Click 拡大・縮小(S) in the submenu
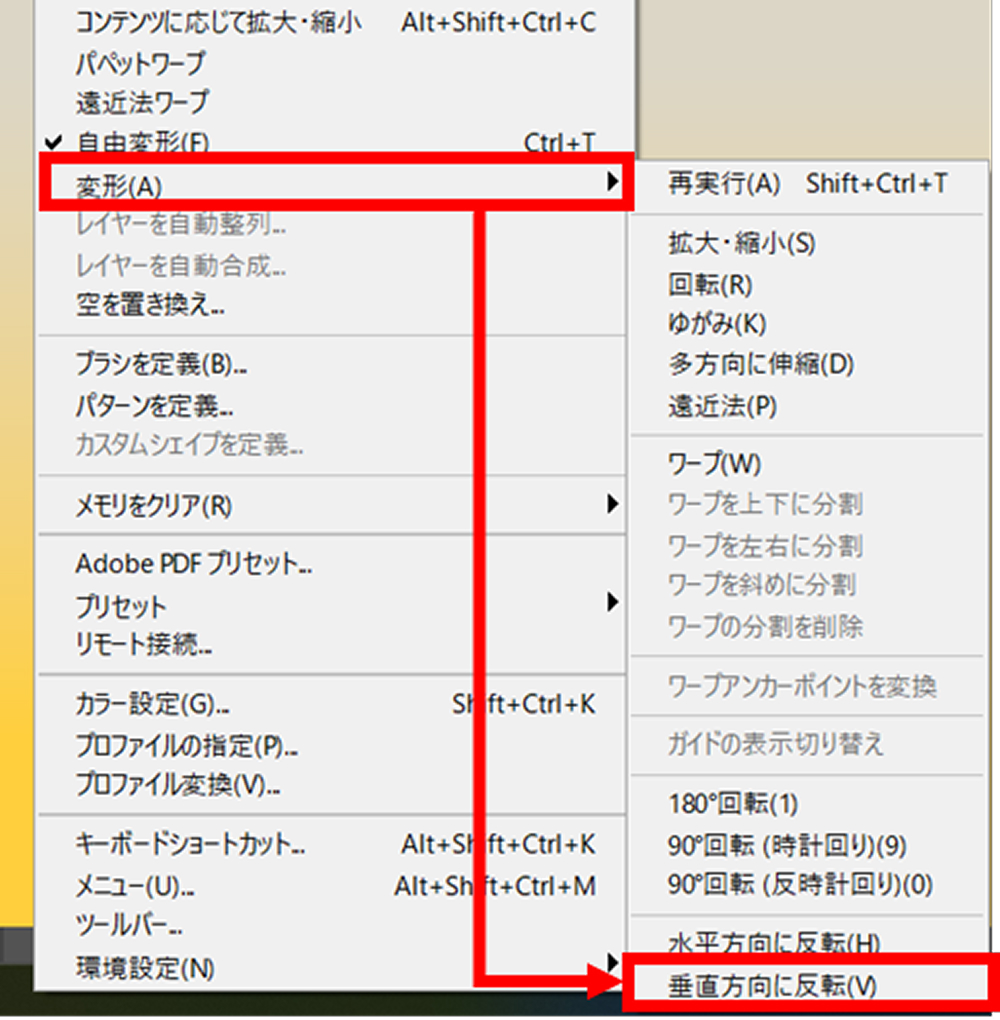Screen dimensions: 1000x1020 click(742, 243)
